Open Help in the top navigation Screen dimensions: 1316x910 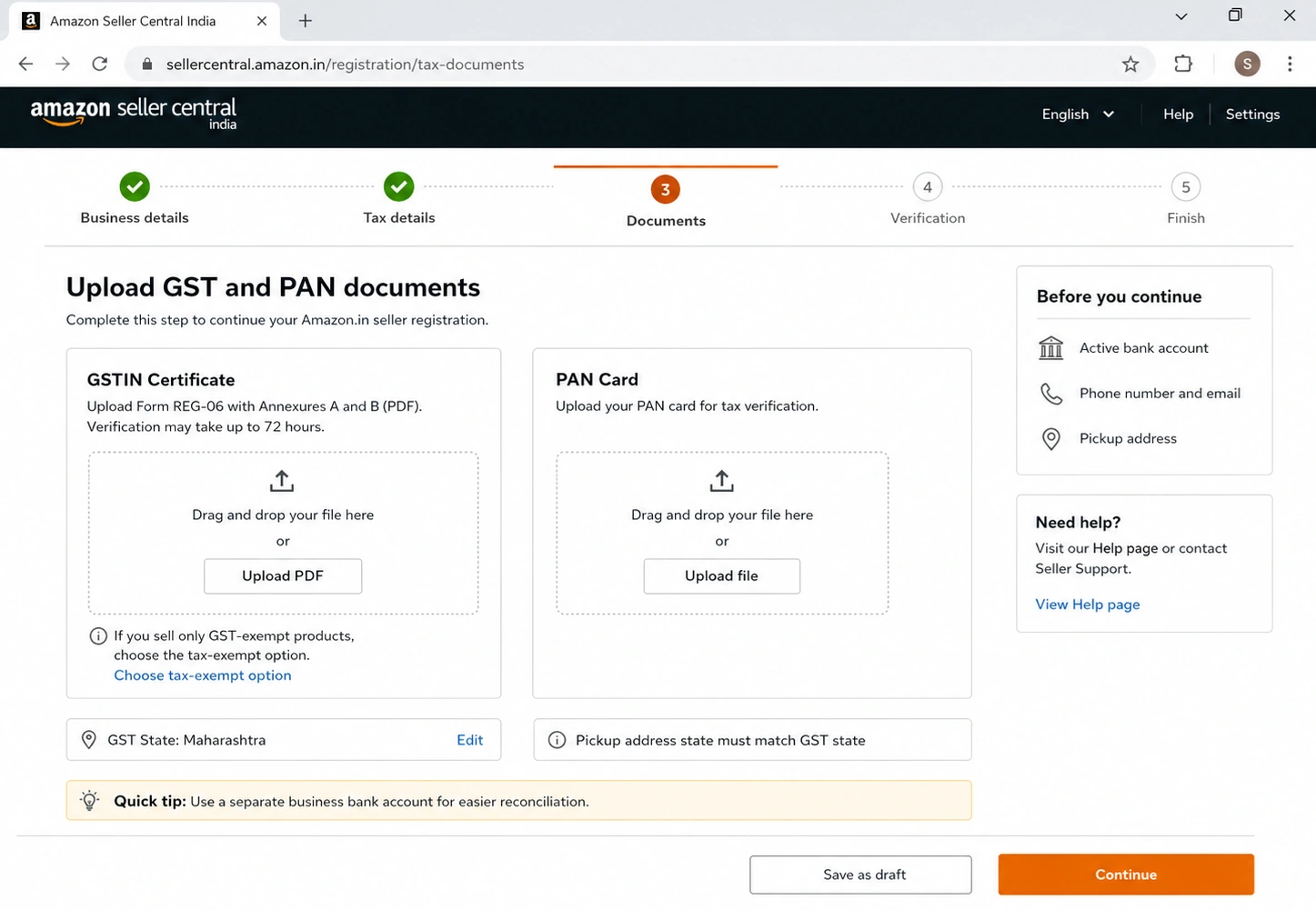1178,114
